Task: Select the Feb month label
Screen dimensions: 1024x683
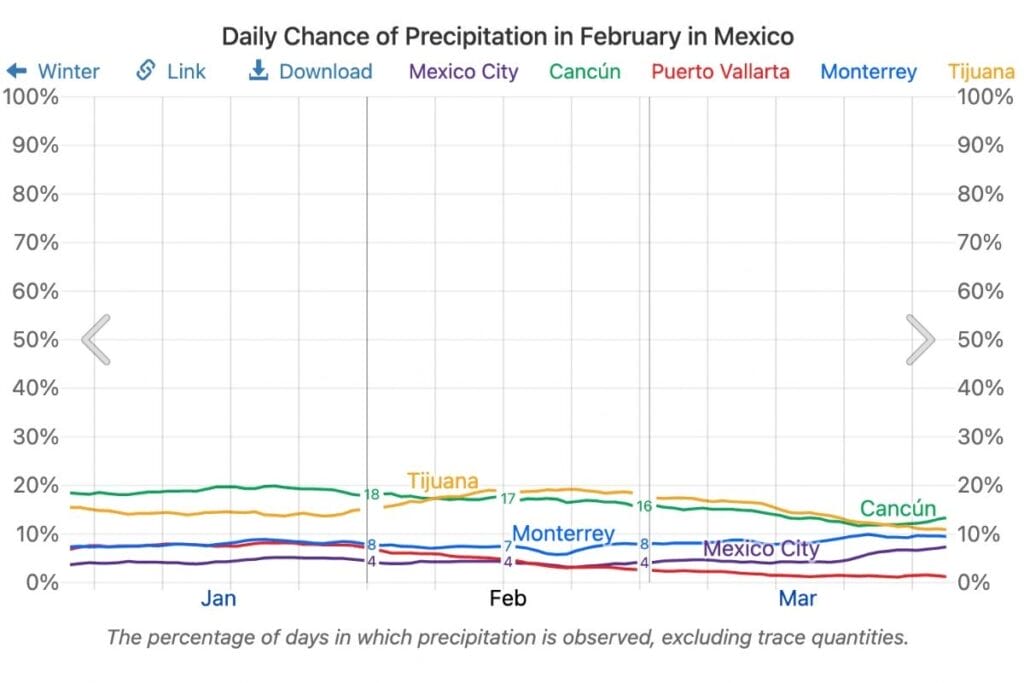Action: tap(507, 599)
